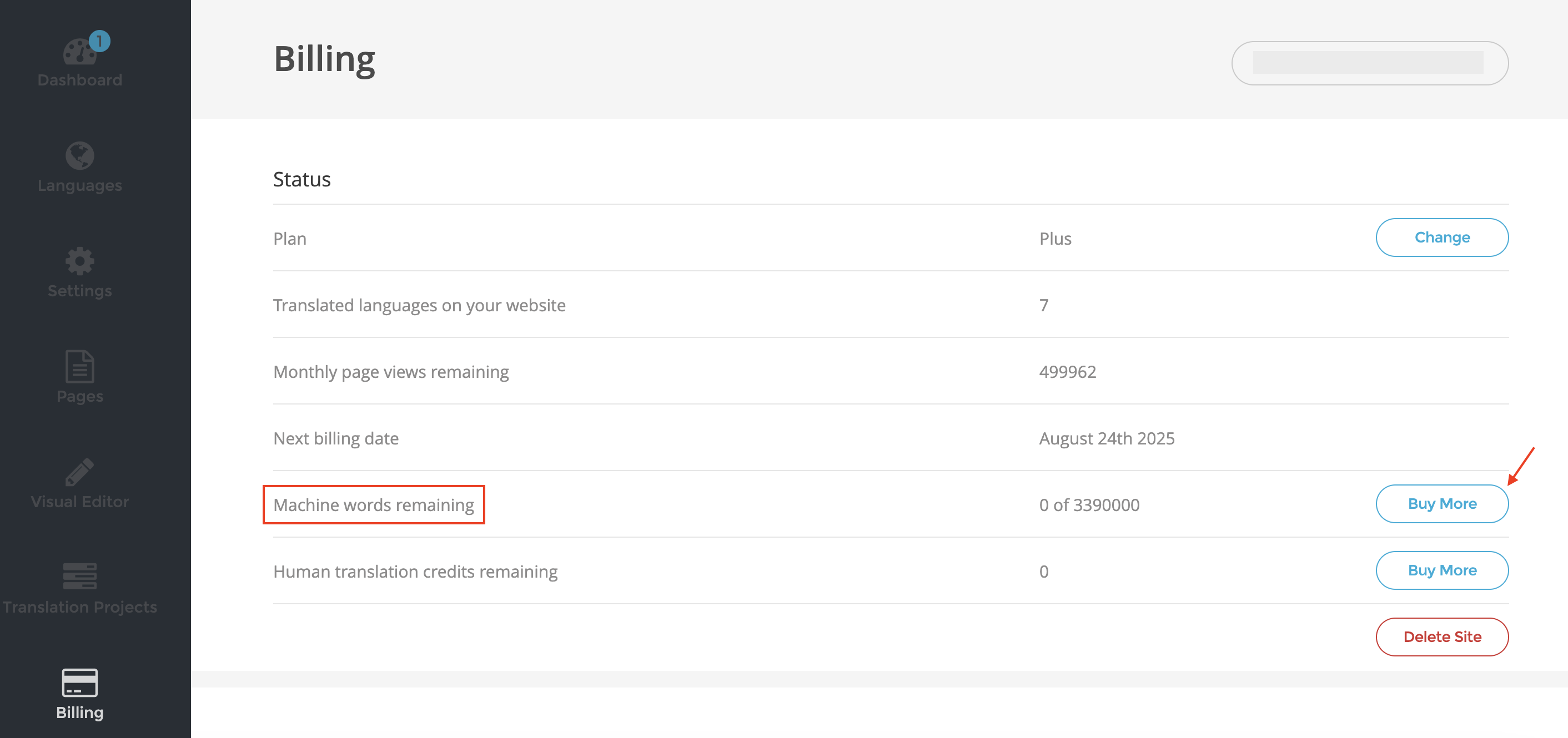Buy More machine words
The height and width of the screenshot is (738, 1568).
[x=1442, y=503]
